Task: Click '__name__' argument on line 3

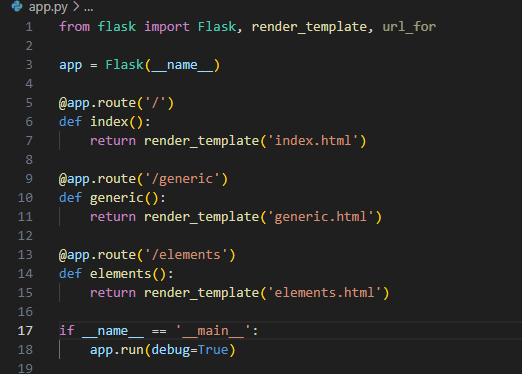Action: (182, 65)
